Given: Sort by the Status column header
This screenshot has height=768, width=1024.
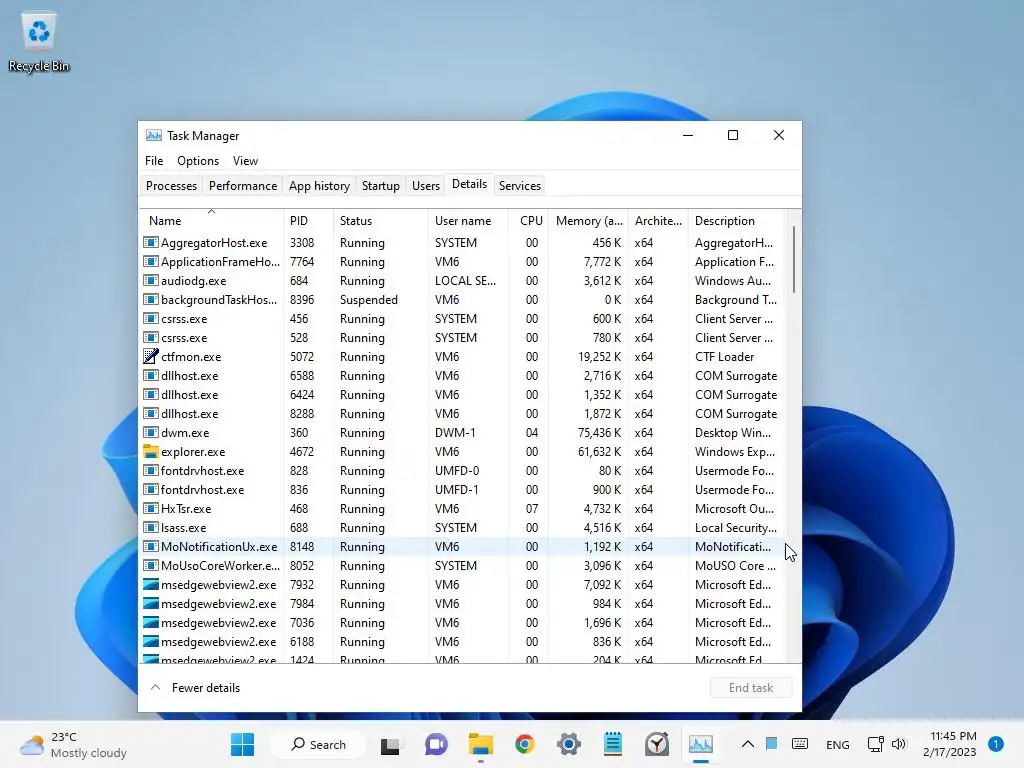Looking at the screenshot, I should point(381,221).
